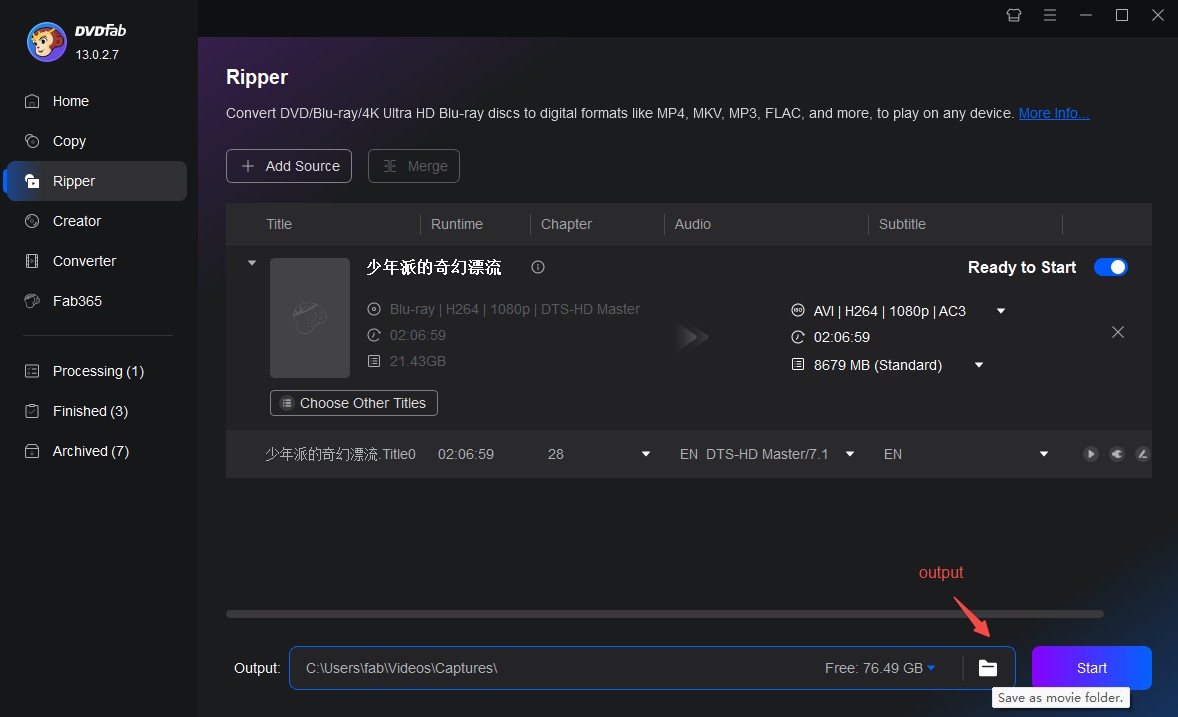Open the More Info link

click(x=1053, y=113)
